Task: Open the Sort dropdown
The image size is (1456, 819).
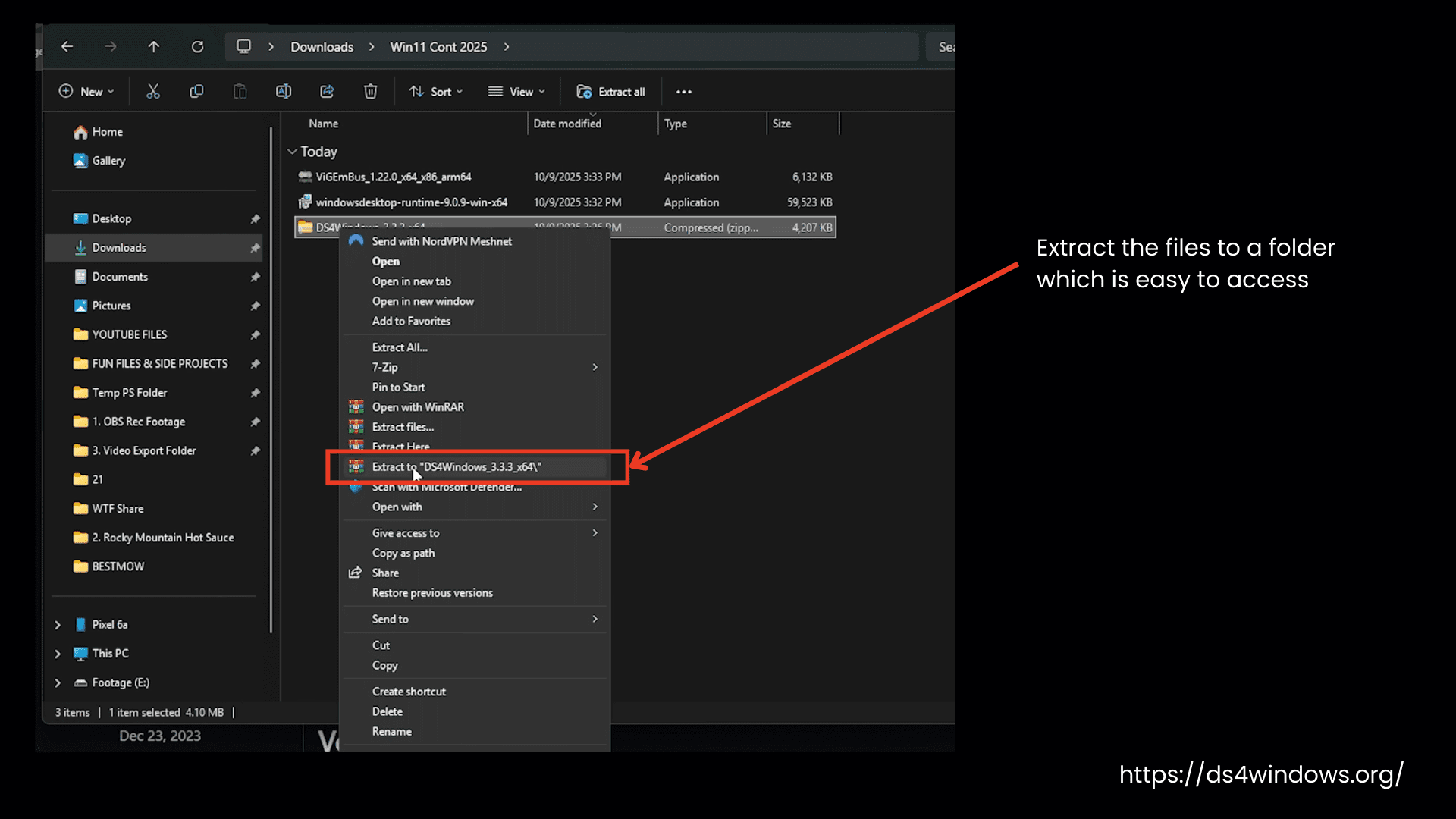Action: 436,92
